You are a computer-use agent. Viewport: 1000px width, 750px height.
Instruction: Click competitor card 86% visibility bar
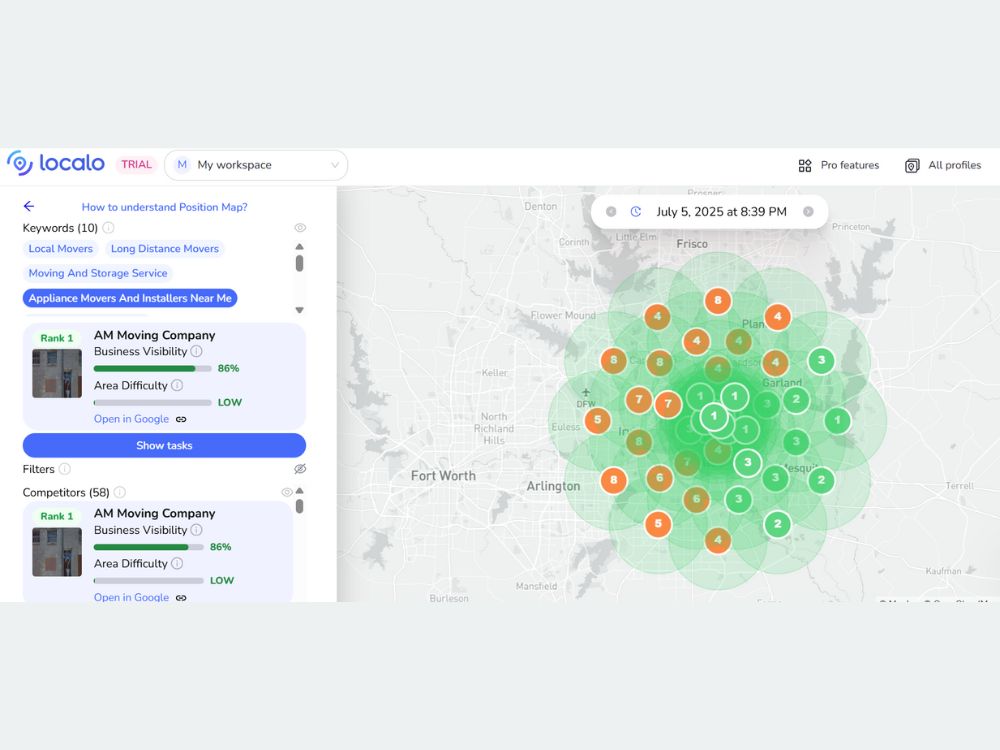click(149, 547)
